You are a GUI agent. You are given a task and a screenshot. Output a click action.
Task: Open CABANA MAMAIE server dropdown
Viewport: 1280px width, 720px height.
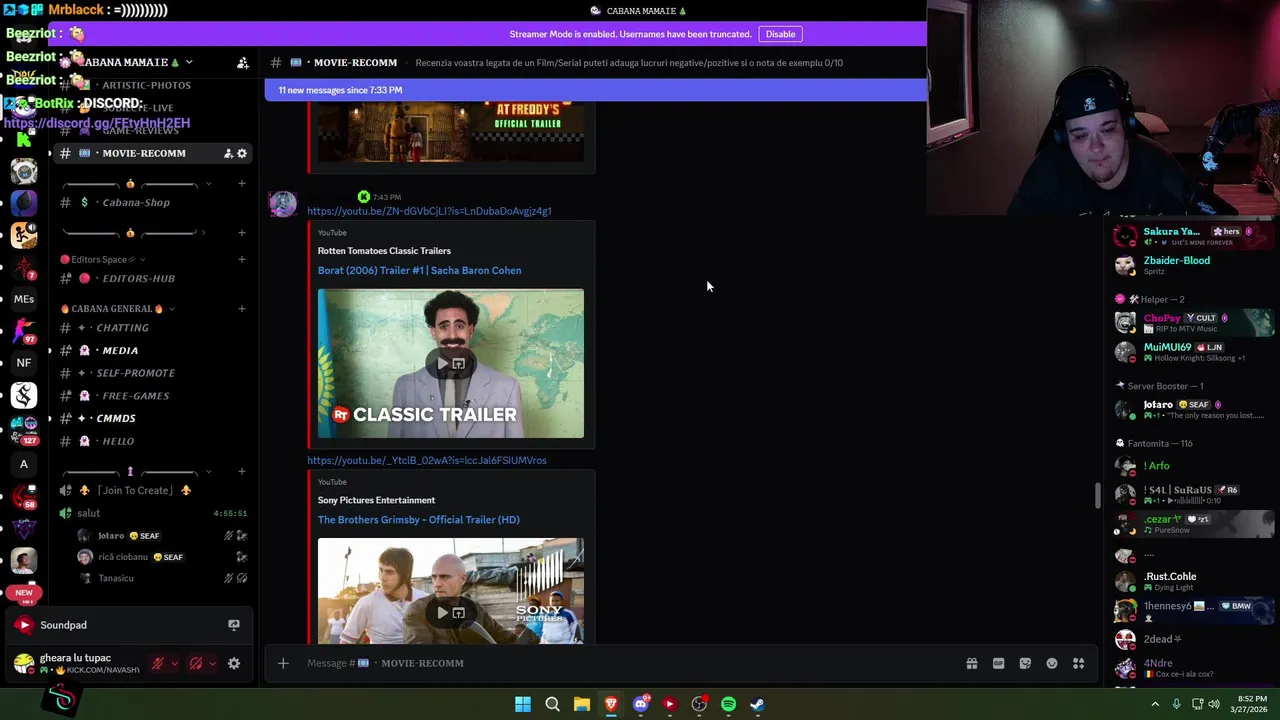[x=135, y=62]
